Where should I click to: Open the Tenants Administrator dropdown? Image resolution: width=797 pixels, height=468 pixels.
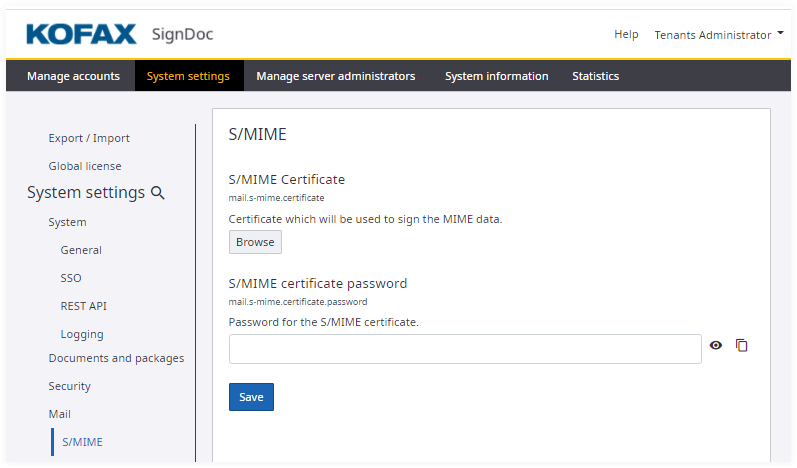(x=719, y=35)
